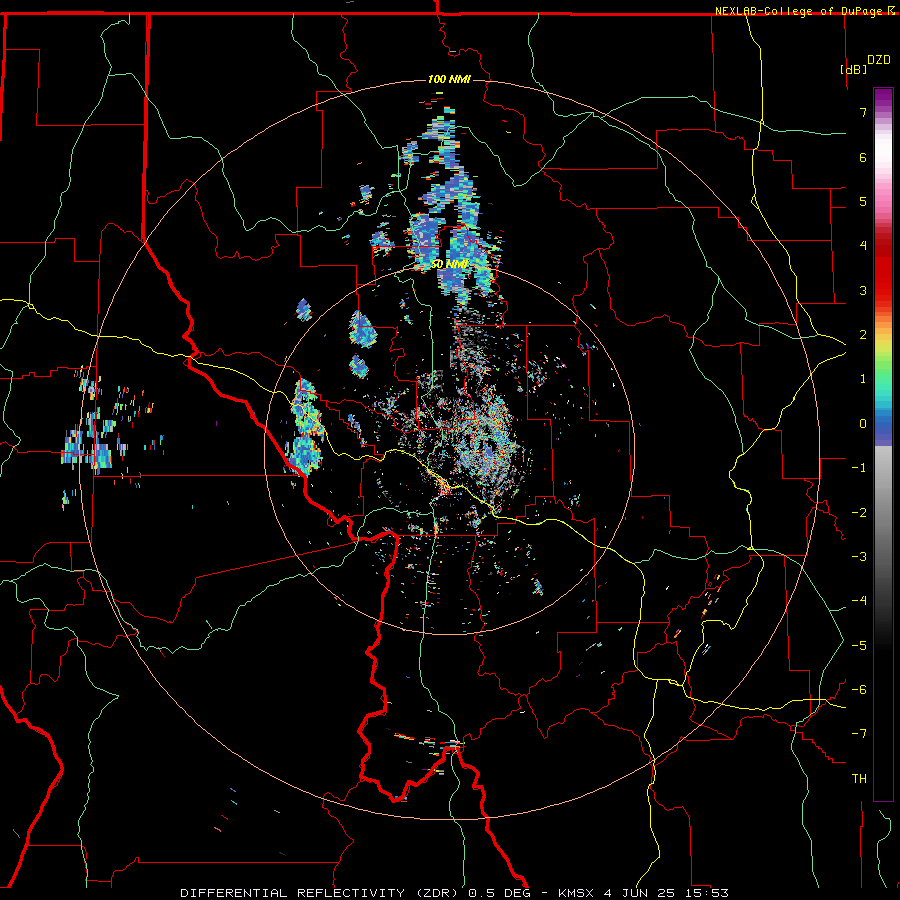Image resolution: width=900 pixels, height=900 pixels.
Task: Click the "100 NMI" range ring label
Action: [x=449, y=79]
